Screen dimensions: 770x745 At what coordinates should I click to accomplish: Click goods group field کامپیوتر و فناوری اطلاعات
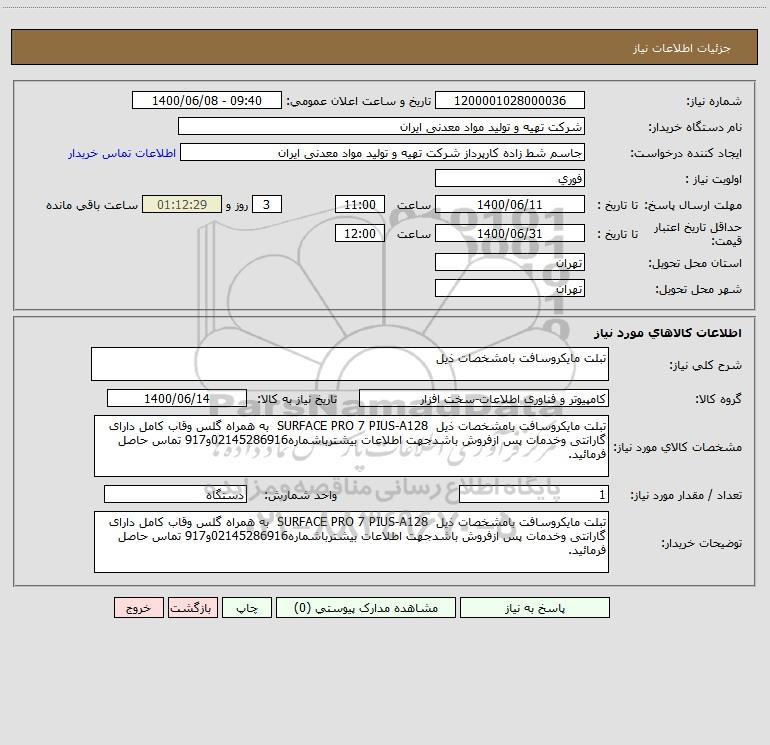tap(484, 398)
